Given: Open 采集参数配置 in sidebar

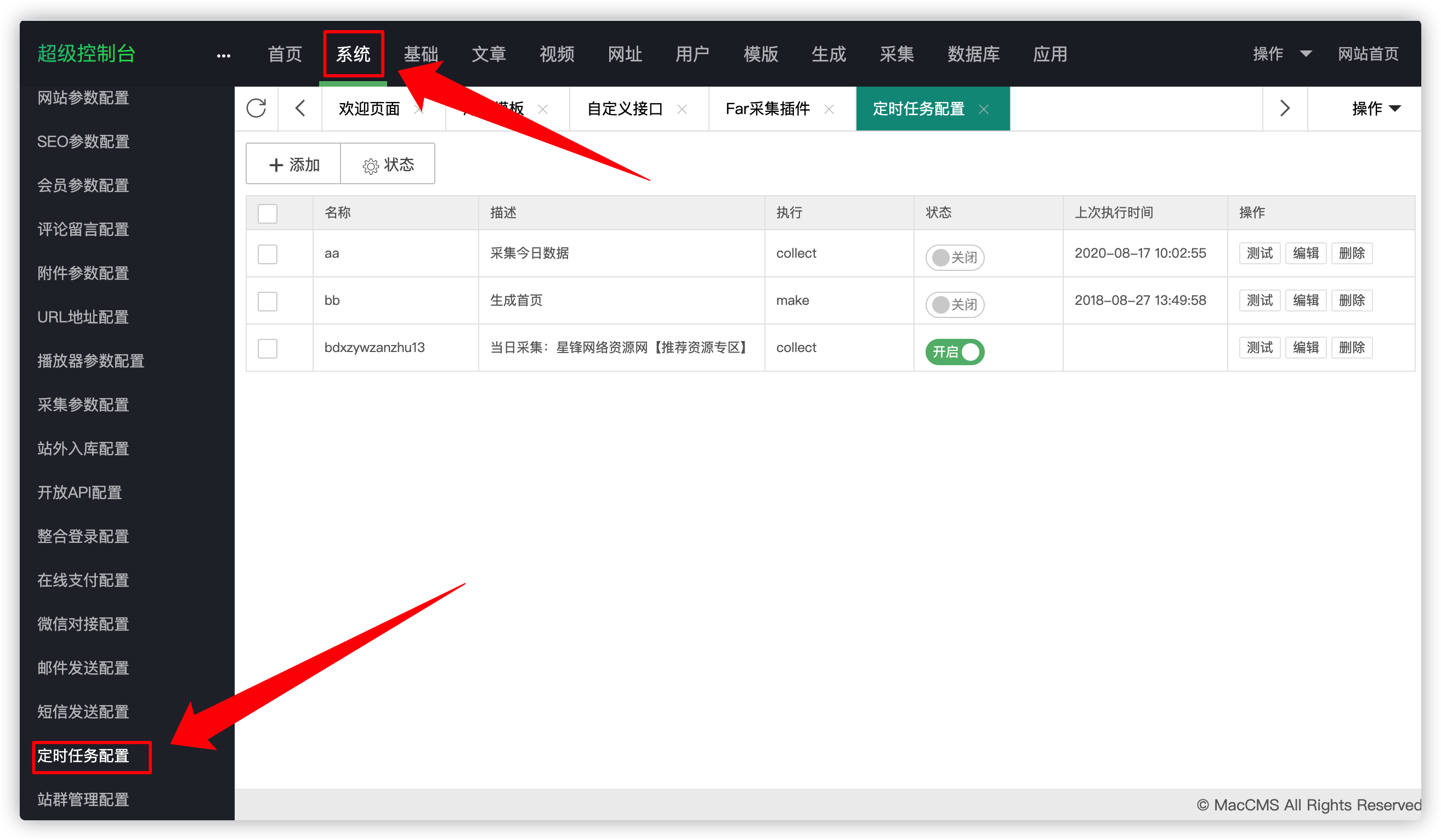Looking at the screenshot, I should [x=83, y=405].
